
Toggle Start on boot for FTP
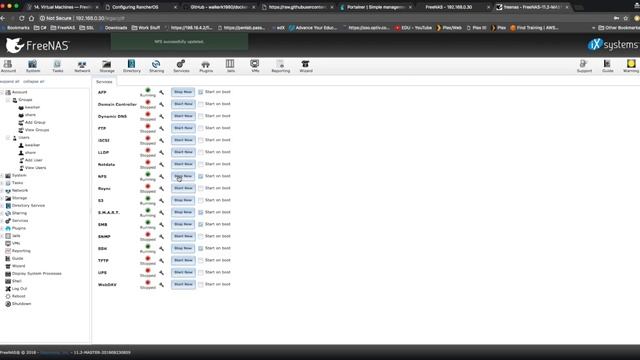[x=201, y=128]
